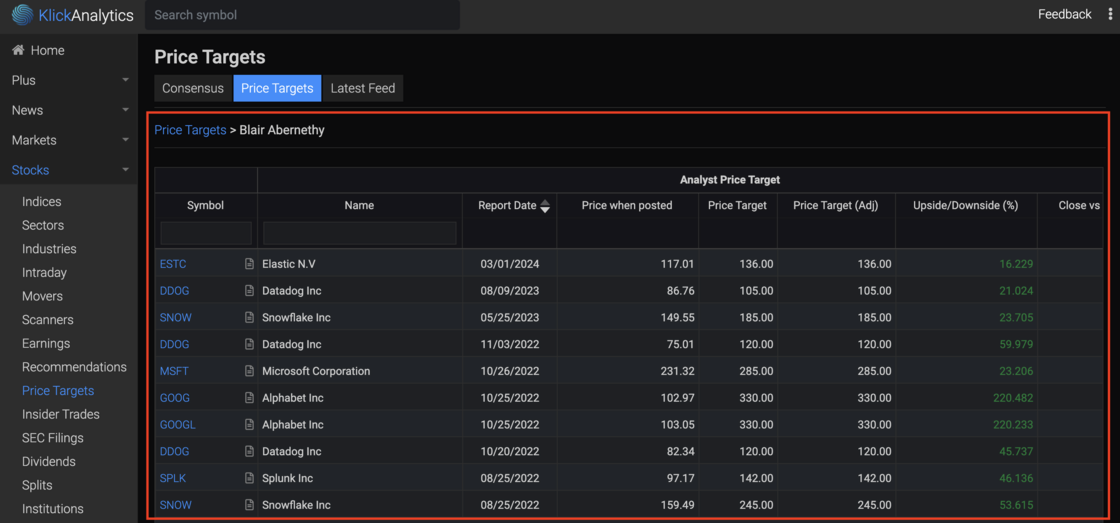The height and width of the screenshot is (523, 1120).
Task: Click the Upside/Downside (%) column header
Action: tap(966, 205)
